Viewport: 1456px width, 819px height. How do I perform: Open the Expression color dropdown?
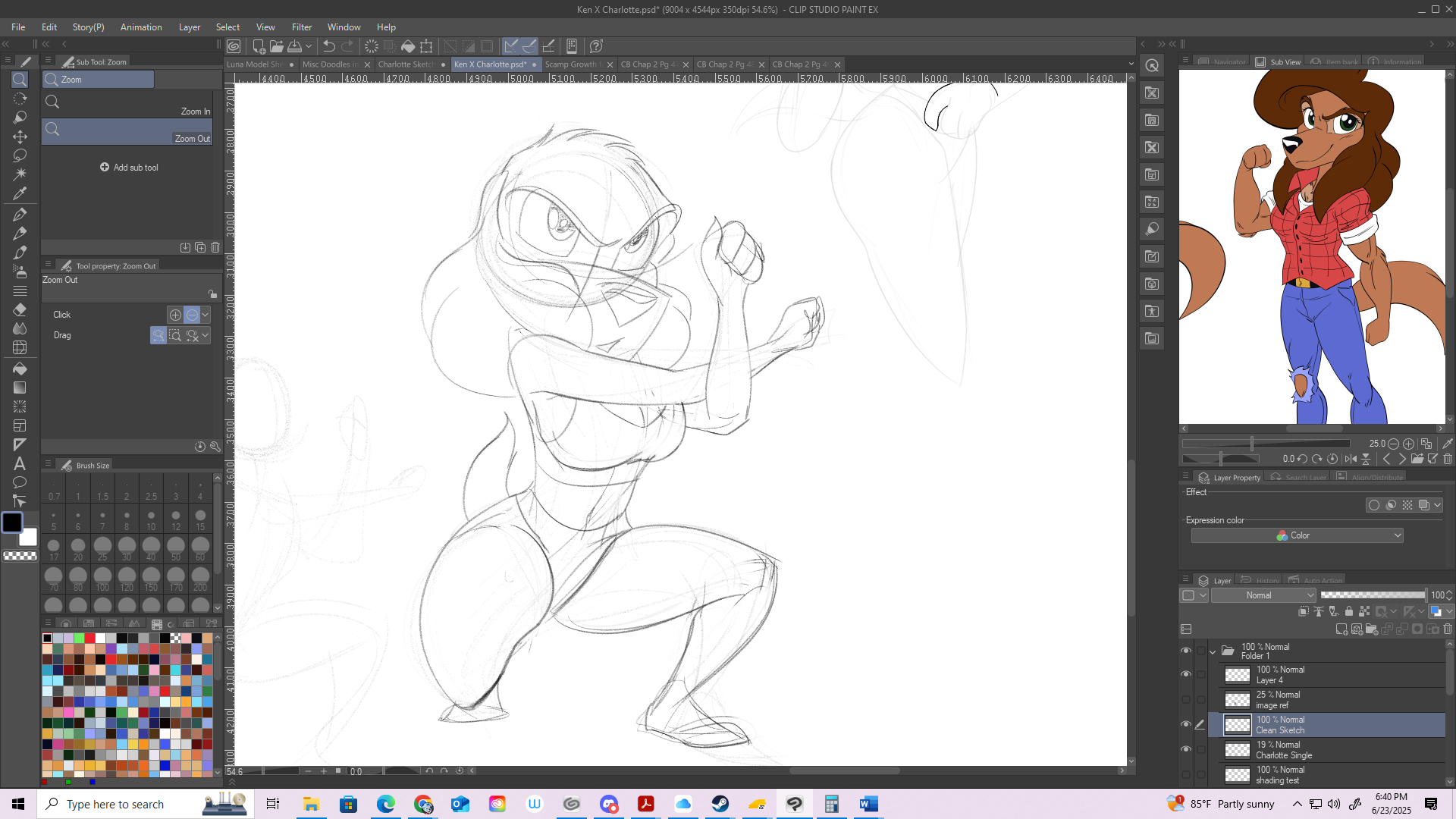point(1297,535)
